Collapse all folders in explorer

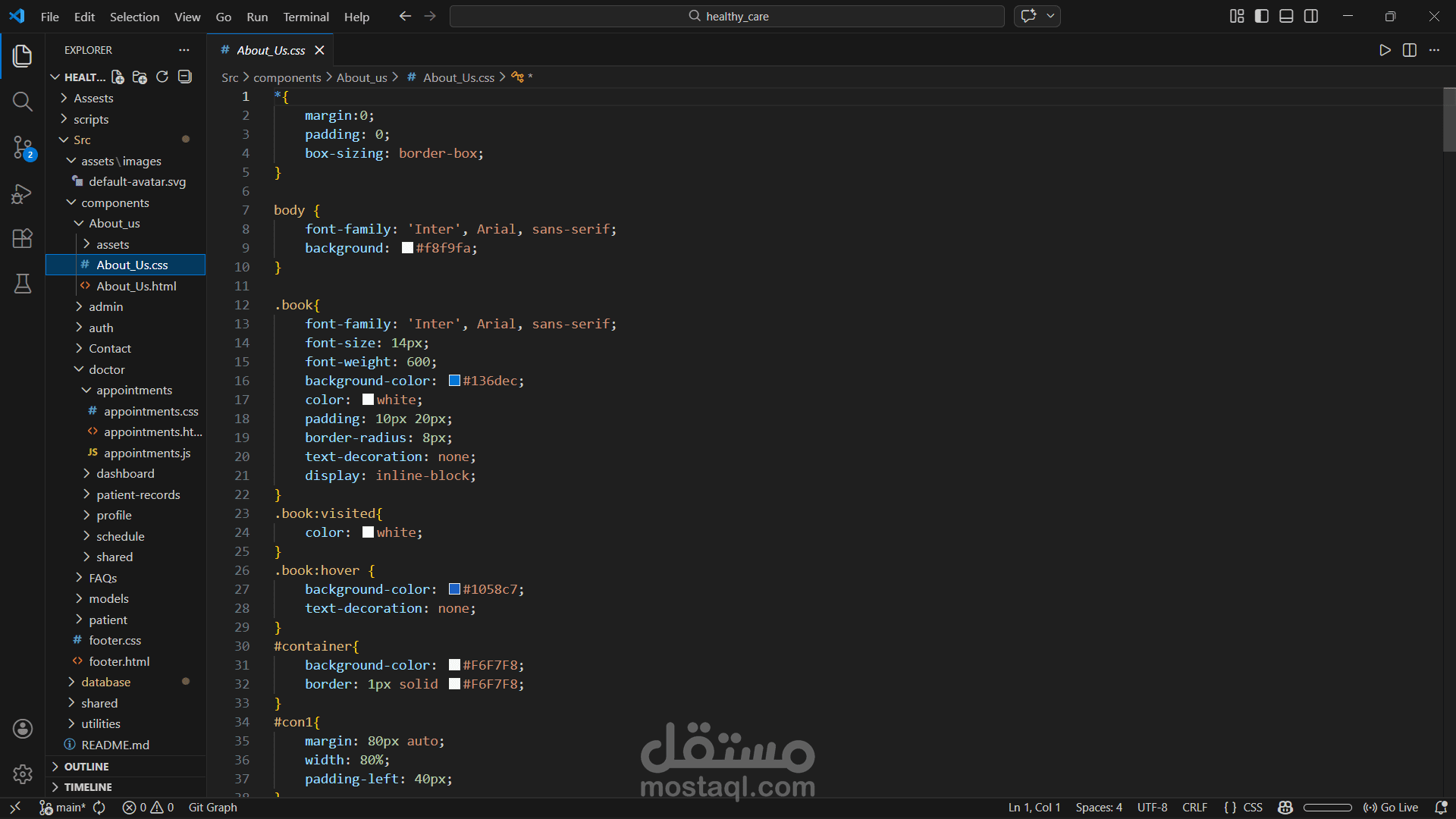(x=185, y=77)
